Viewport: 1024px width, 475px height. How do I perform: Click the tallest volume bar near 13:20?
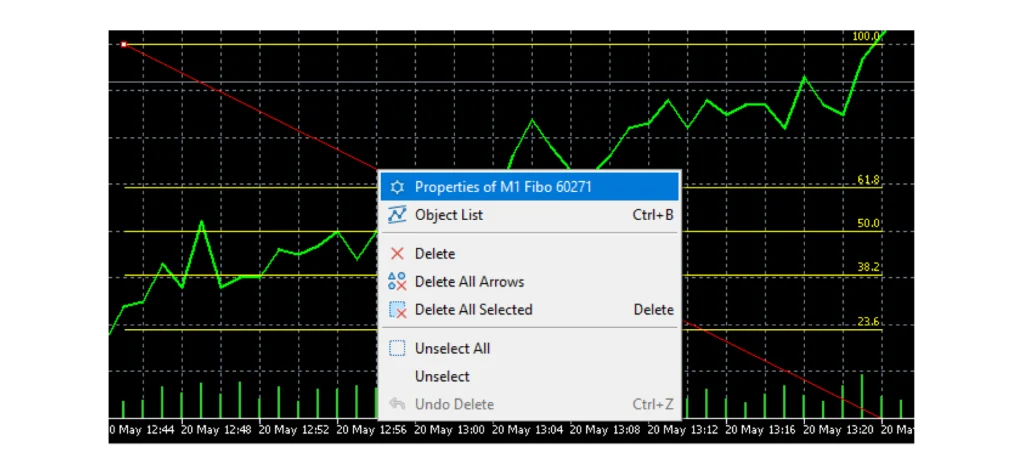pos(861,396)
